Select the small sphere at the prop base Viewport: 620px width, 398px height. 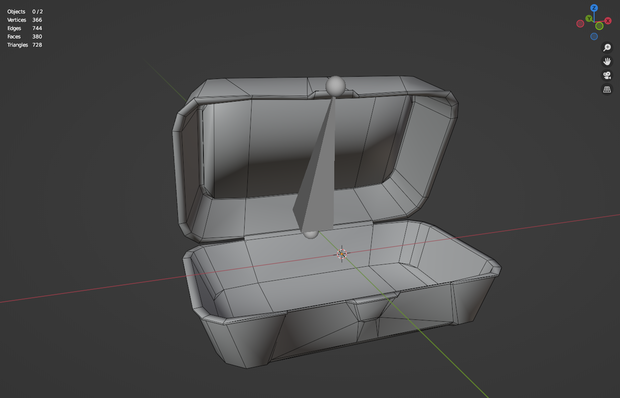click(311, 235)
